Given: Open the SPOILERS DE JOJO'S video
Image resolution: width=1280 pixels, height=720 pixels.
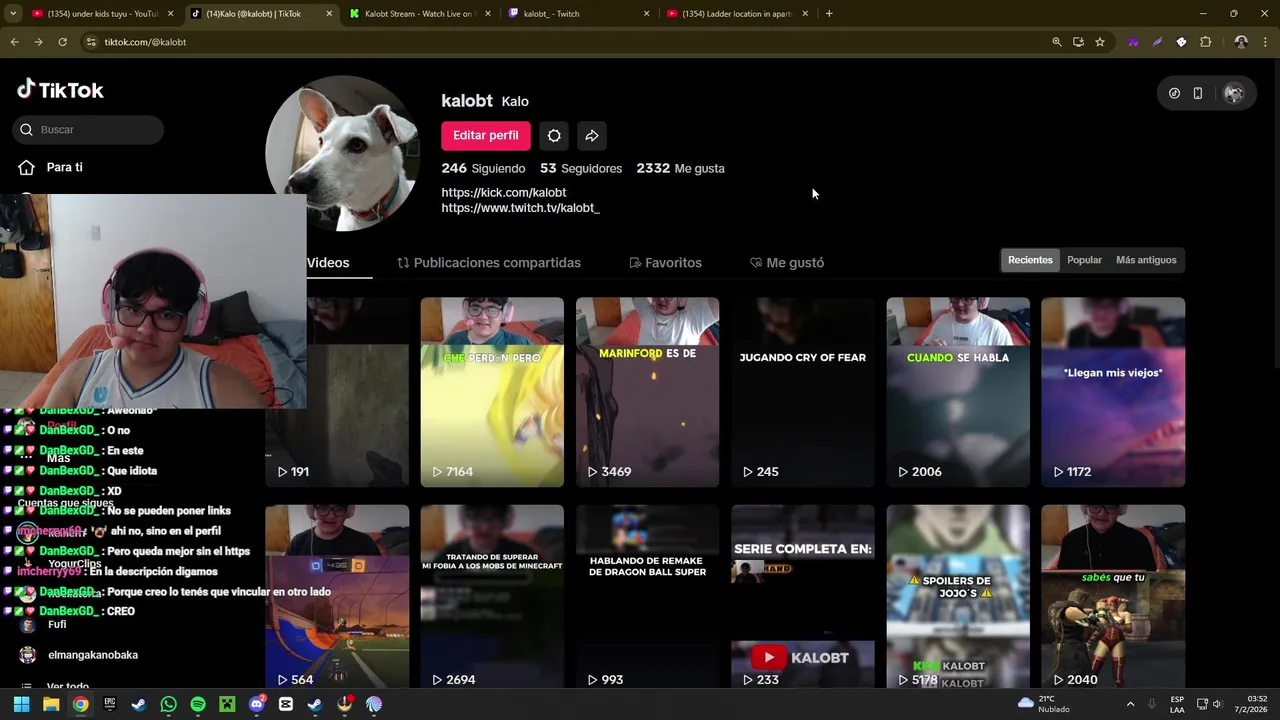Looking at the screenshot, I should pos(958,596).
